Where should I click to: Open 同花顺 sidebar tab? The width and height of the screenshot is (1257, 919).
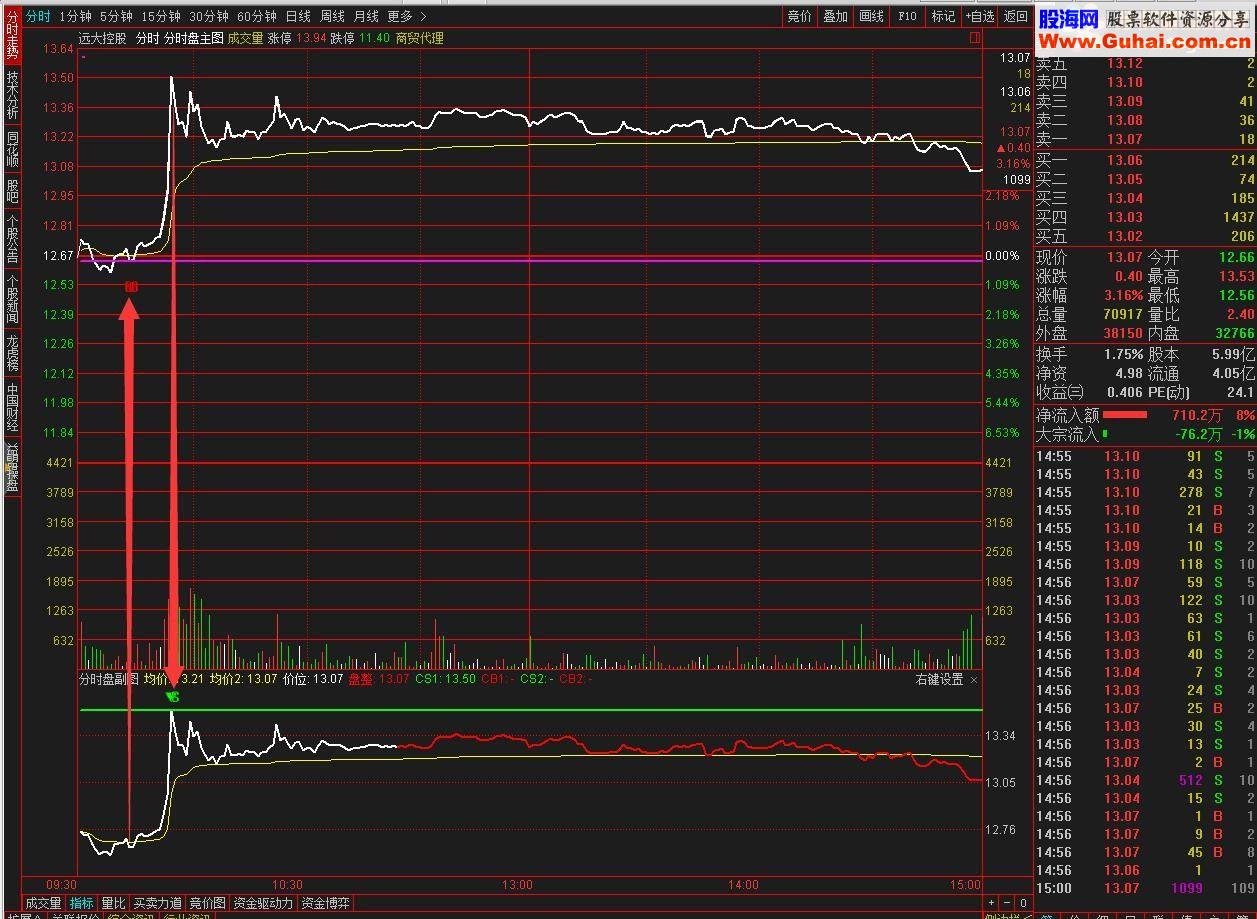[x=12, y=149]
